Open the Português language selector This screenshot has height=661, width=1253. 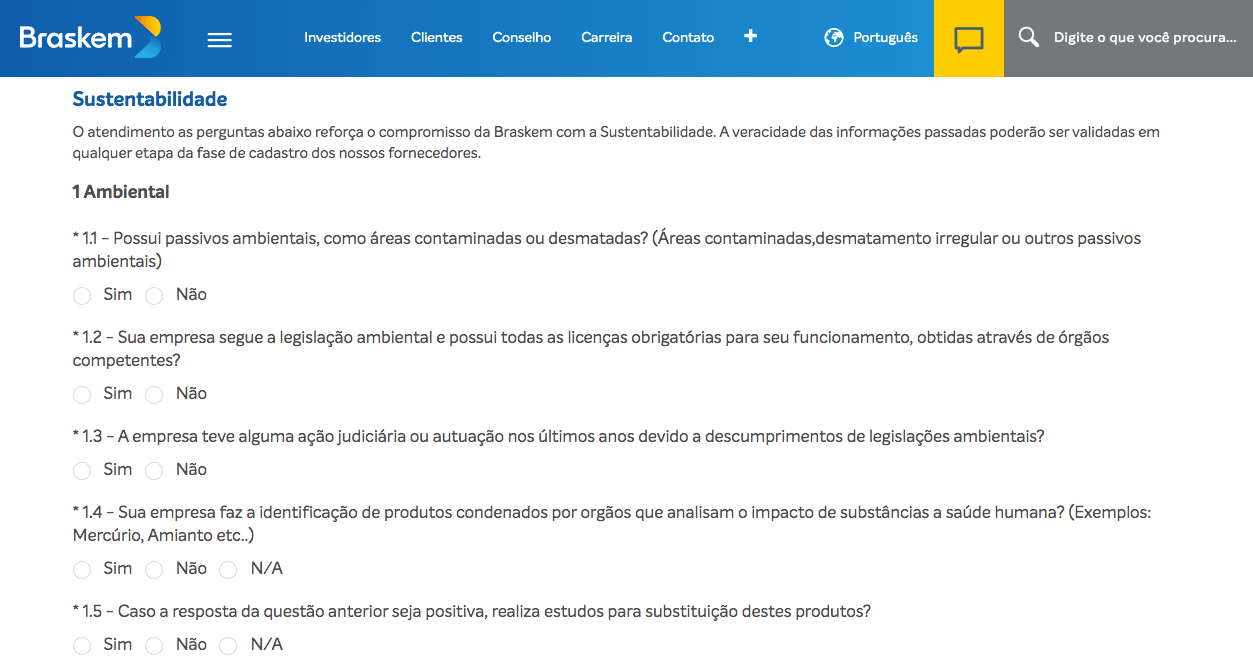(884, 38)
